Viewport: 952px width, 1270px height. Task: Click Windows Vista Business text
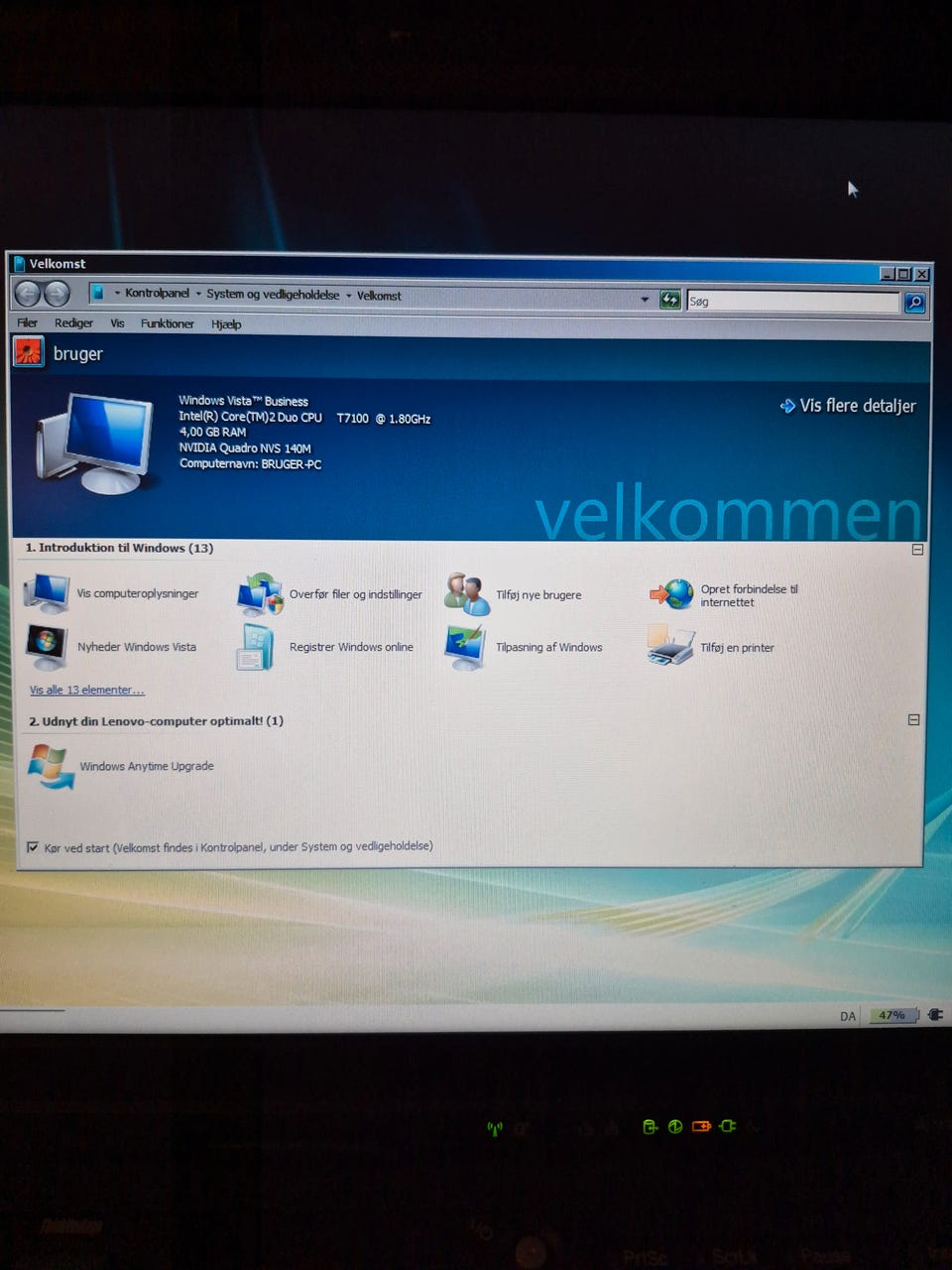[x=243, y=401]
